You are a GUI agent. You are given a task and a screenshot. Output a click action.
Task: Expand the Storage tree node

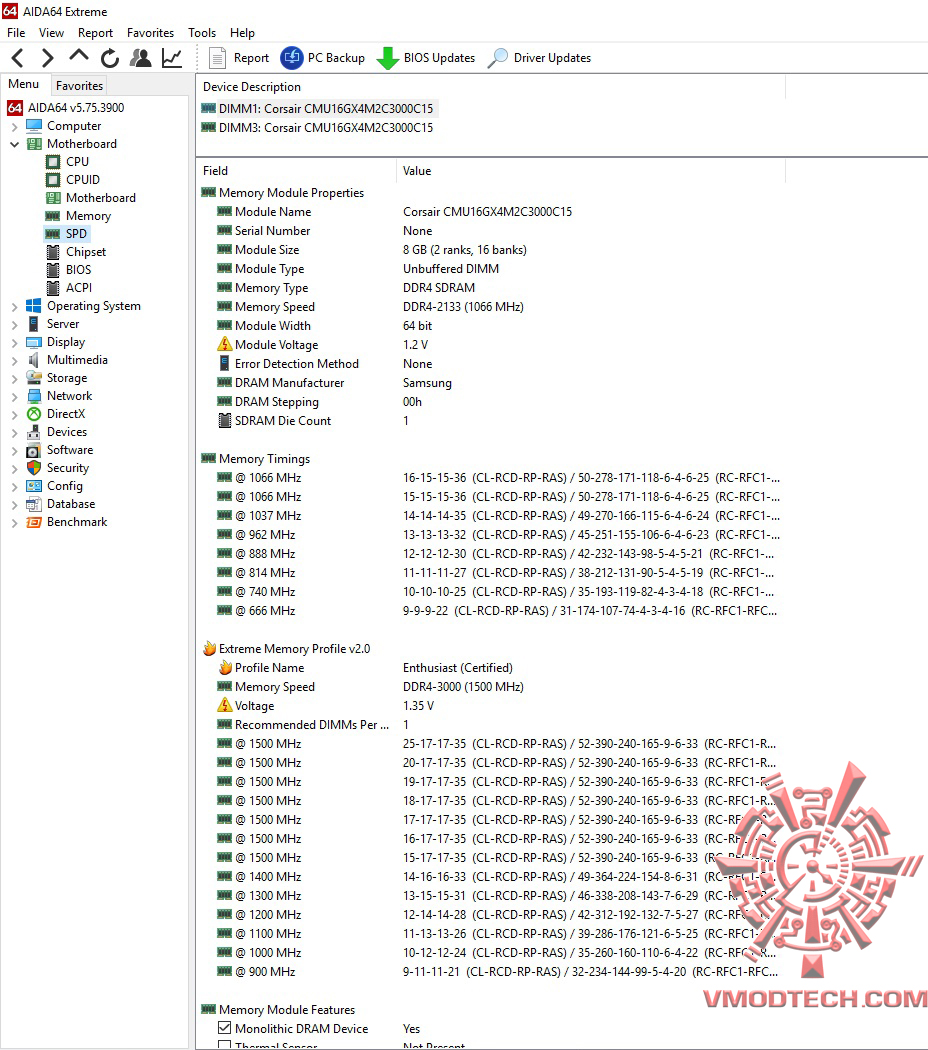(14, 378)
